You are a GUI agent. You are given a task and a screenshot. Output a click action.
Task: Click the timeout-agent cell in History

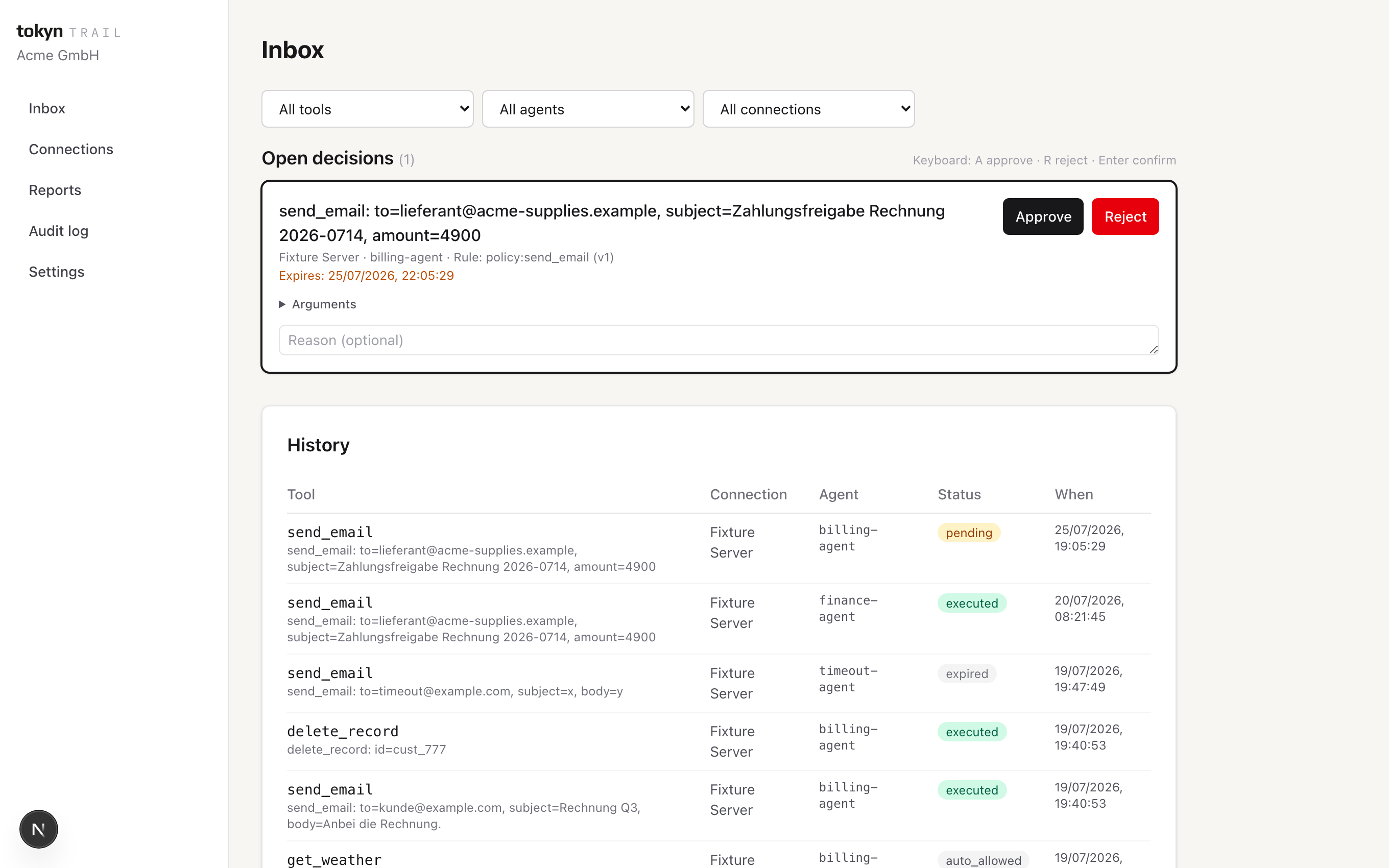click(x=848, y=679)
